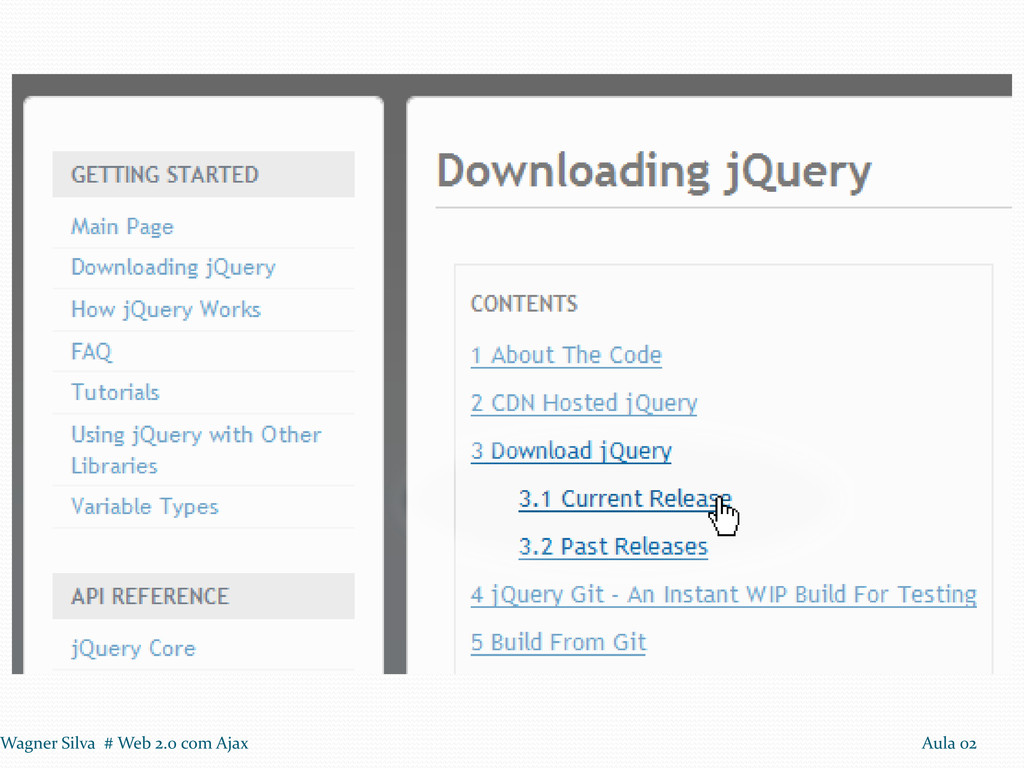This screenshot has height=768, width=1024.
Task: Open 4 jQuery Git WIP Build link
Action: click(x=724, y=594)
